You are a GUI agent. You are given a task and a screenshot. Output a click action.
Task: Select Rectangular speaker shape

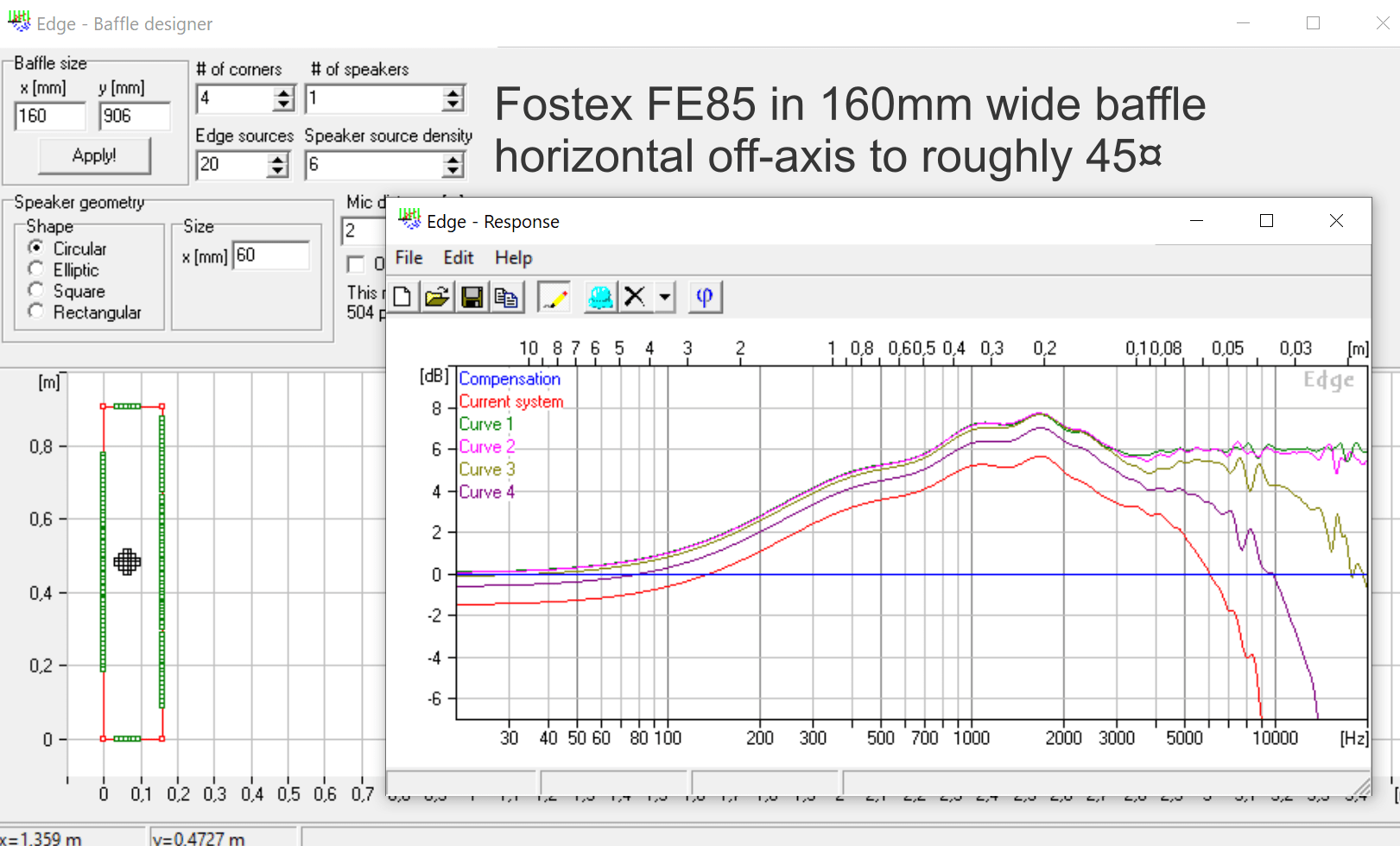click(36, 311)
